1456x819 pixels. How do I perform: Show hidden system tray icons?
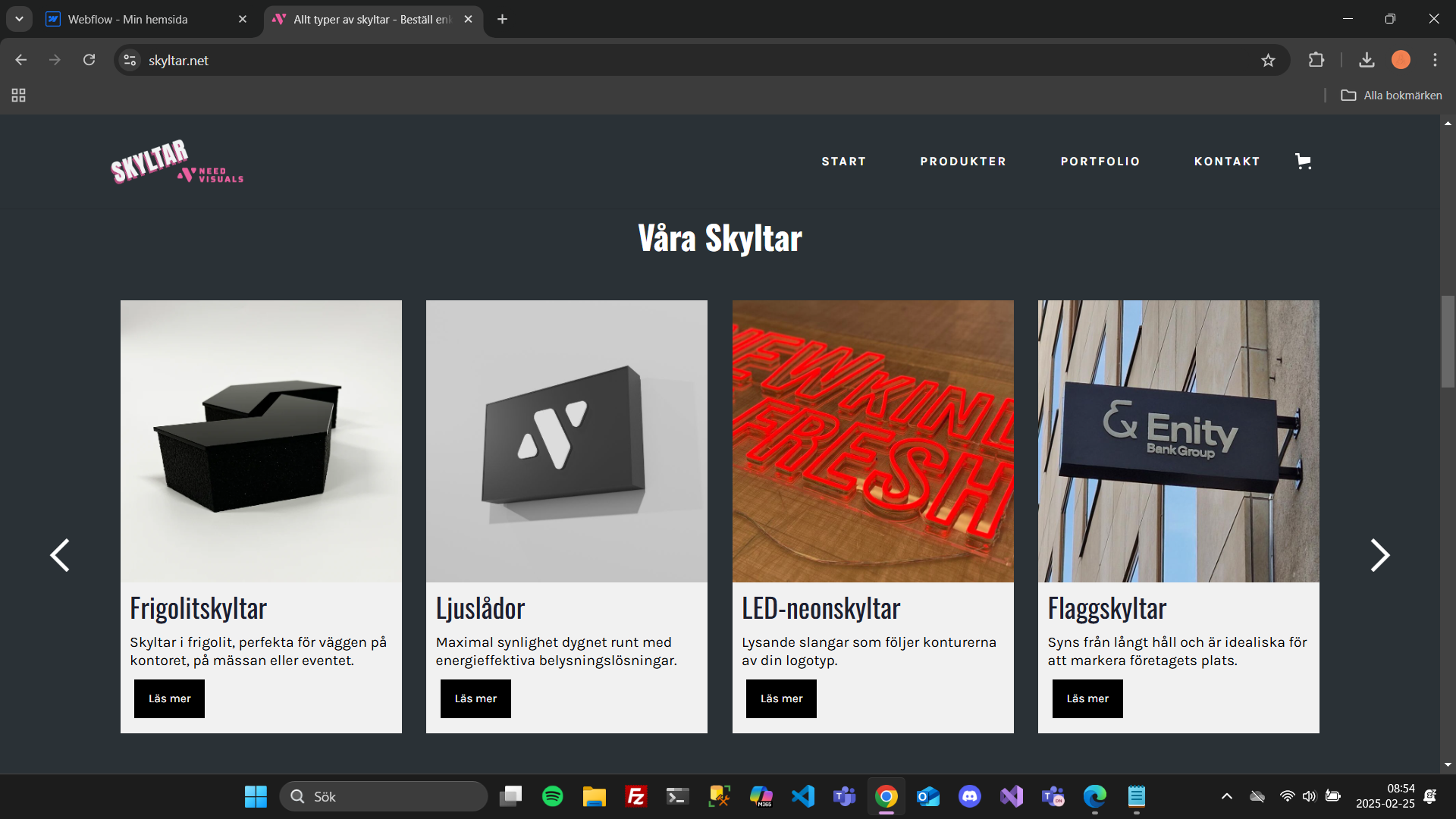pos(1226,796)
